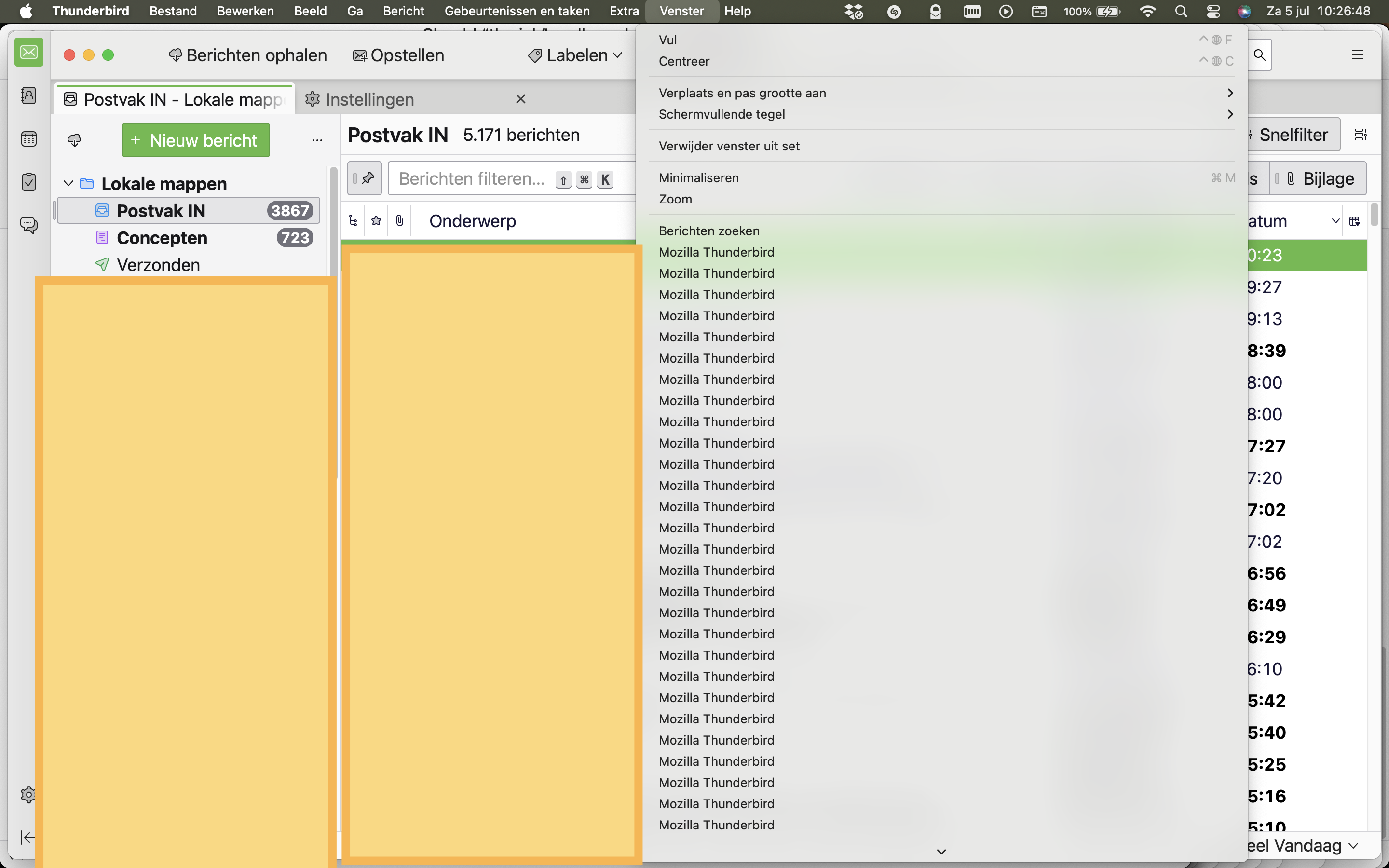The height and width of the screenshot is (868, 1389).
Task: Collapse the Lokale mappen folder tree
Action: click(x=68, y=184)
